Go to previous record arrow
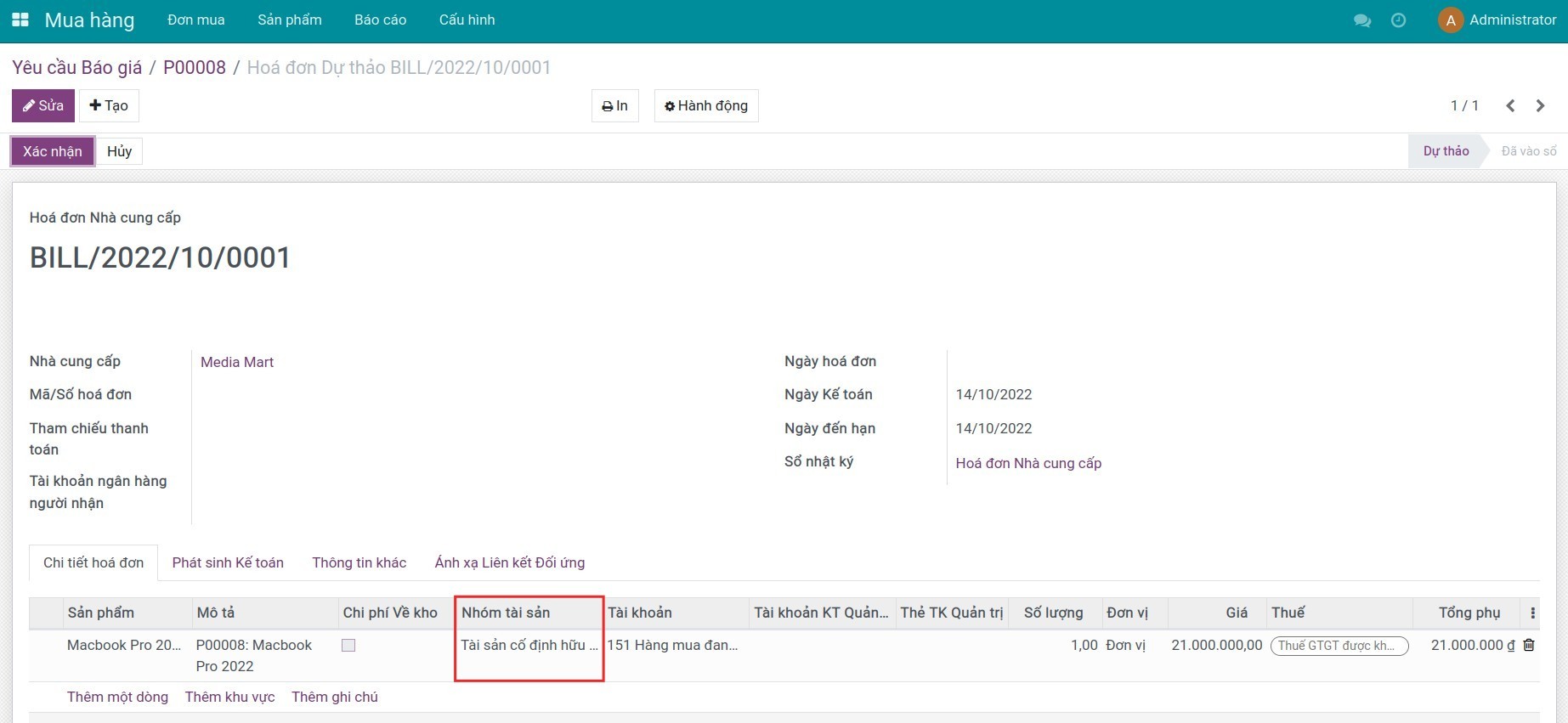The image size is (1568, 723). click(x=1510, y=105)
